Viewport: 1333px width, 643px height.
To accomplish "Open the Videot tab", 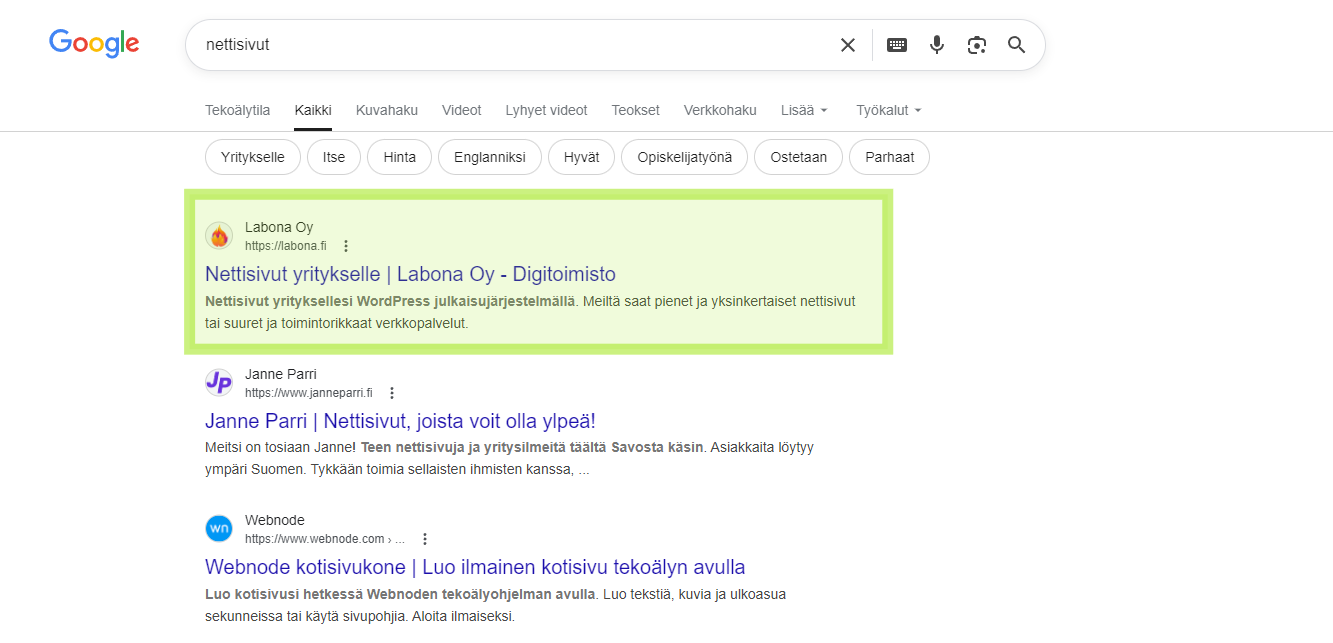I will point(461,110).
